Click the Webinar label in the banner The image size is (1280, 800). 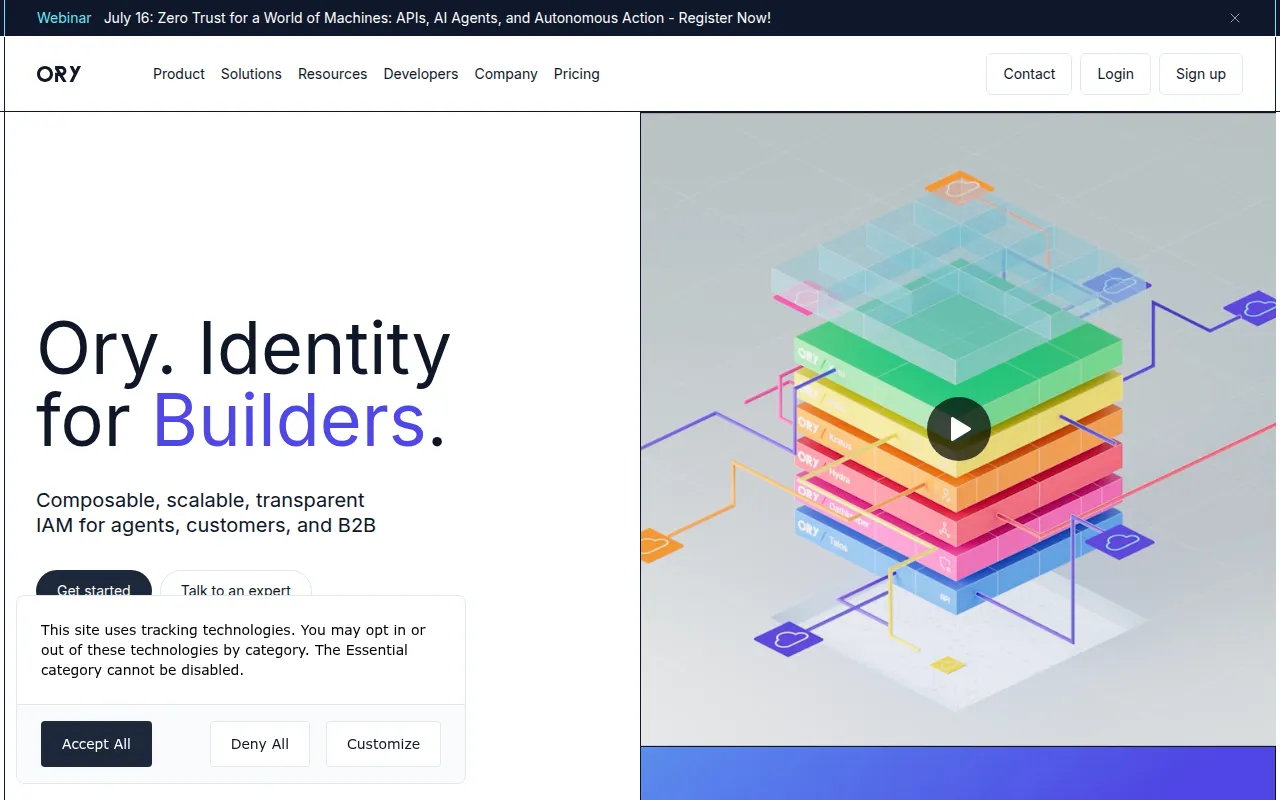click(x=64, y=18)
